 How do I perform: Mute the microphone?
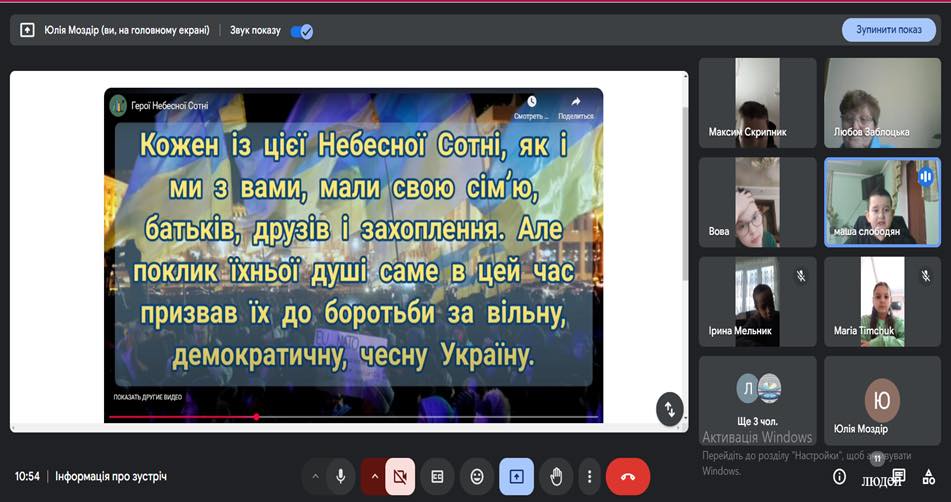click(x=340, y=477)
